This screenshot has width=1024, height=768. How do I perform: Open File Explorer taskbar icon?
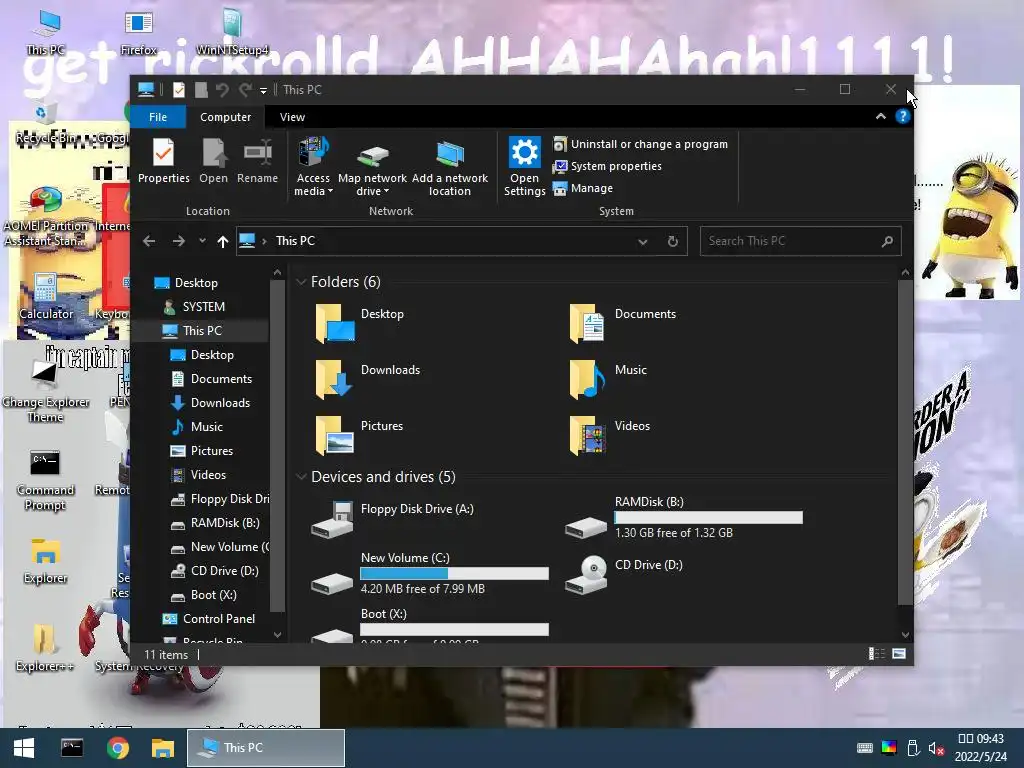coord(163,748)
